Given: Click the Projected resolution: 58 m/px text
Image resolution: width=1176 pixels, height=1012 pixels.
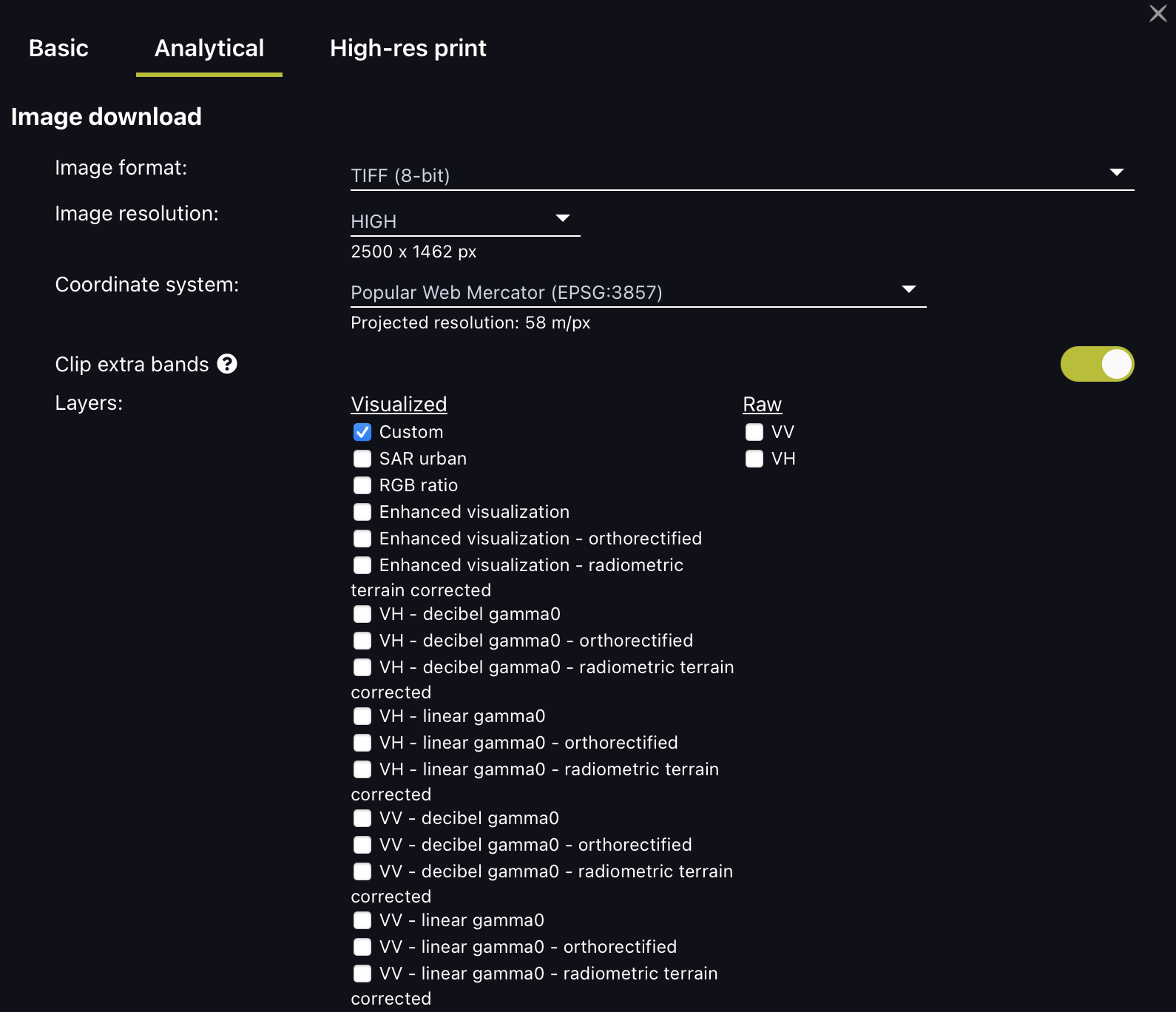Looking at the screenshot, I should tap(470, 323).
